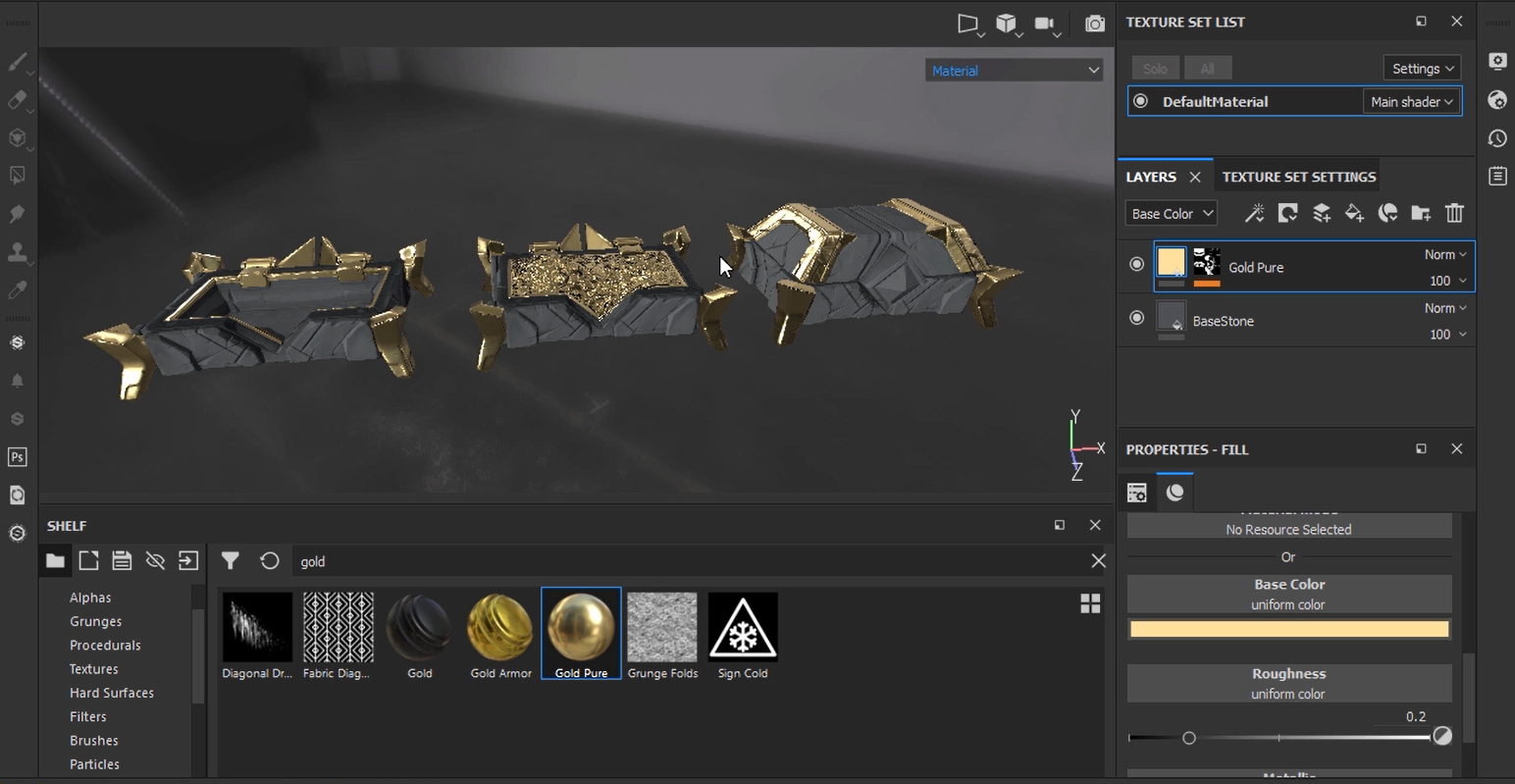Image resolution: width=1515 pixels, height=784 pixels.
Task: Select the Procedurals shelf category
Action: [105, 645]
